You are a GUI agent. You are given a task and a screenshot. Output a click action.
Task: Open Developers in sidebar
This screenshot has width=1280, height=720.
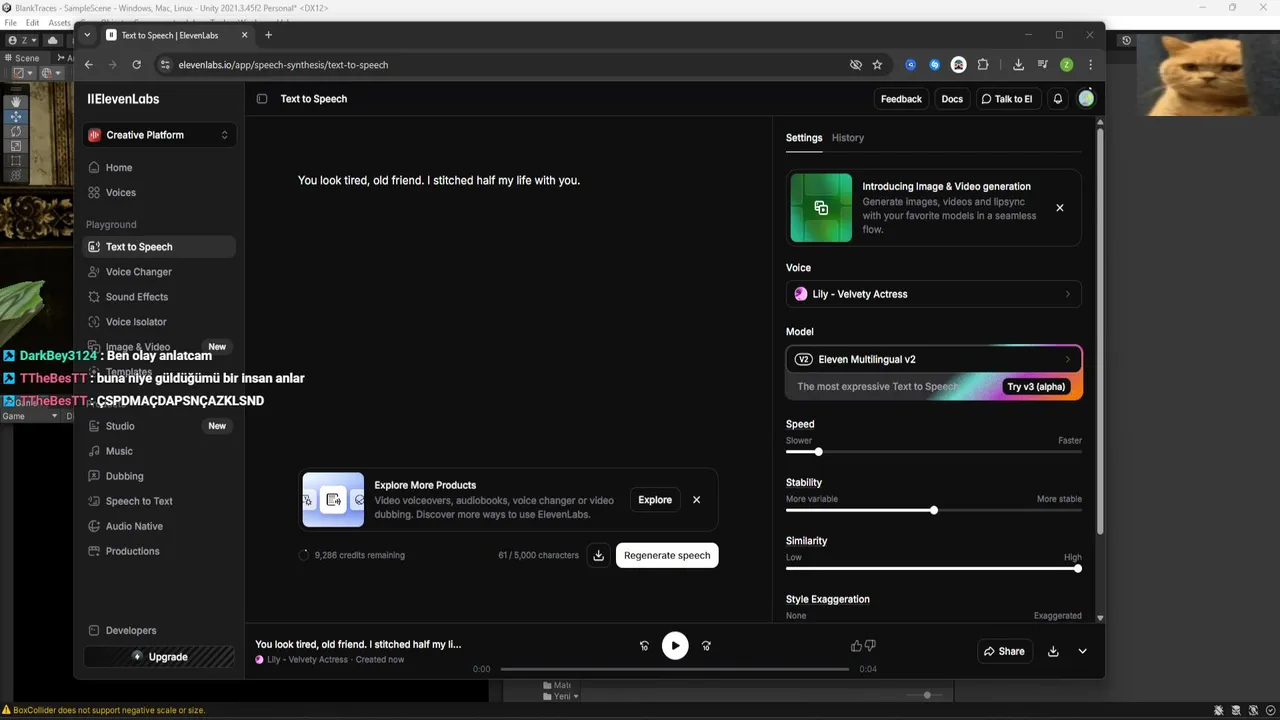click(160, 631)
